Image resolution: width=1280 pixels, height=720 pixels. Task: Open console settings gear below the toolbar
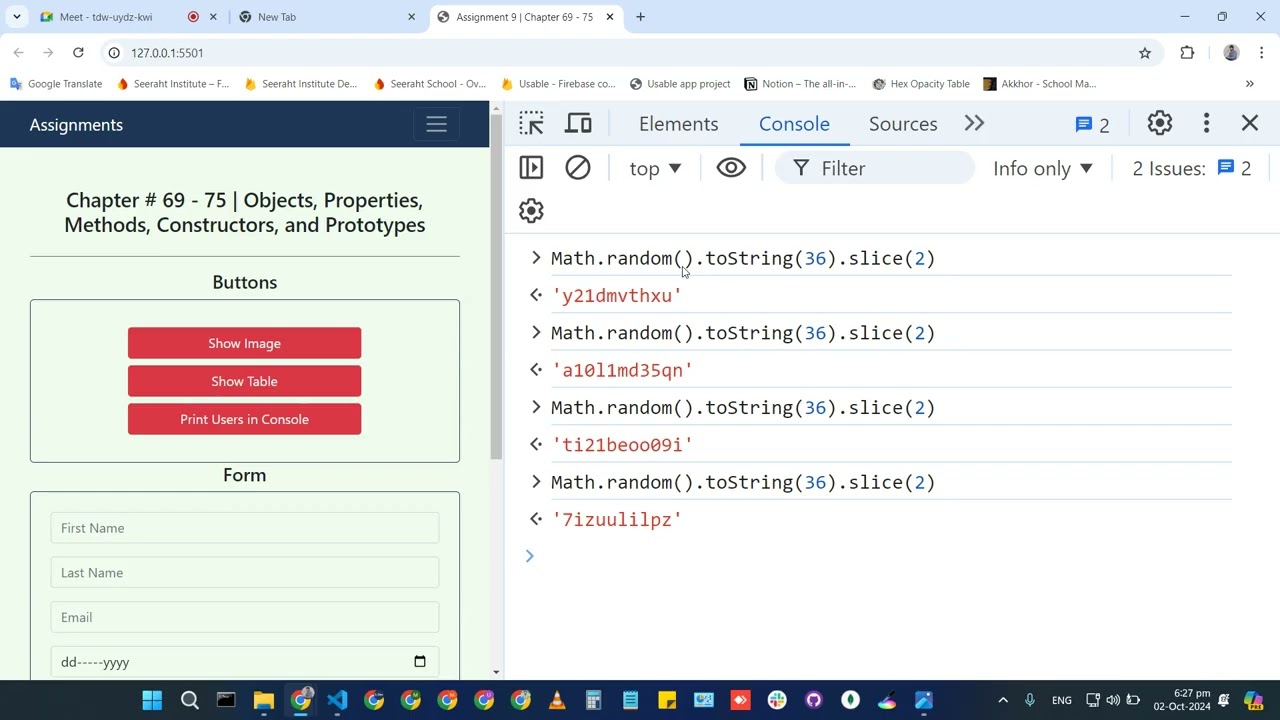[x=531, y=211]
